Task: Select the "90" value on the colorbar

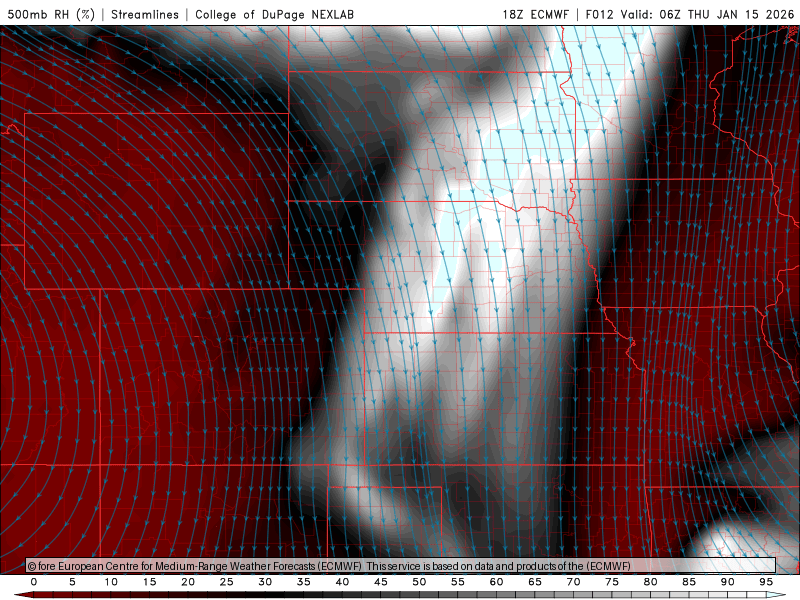Action: tap(727, 582)
